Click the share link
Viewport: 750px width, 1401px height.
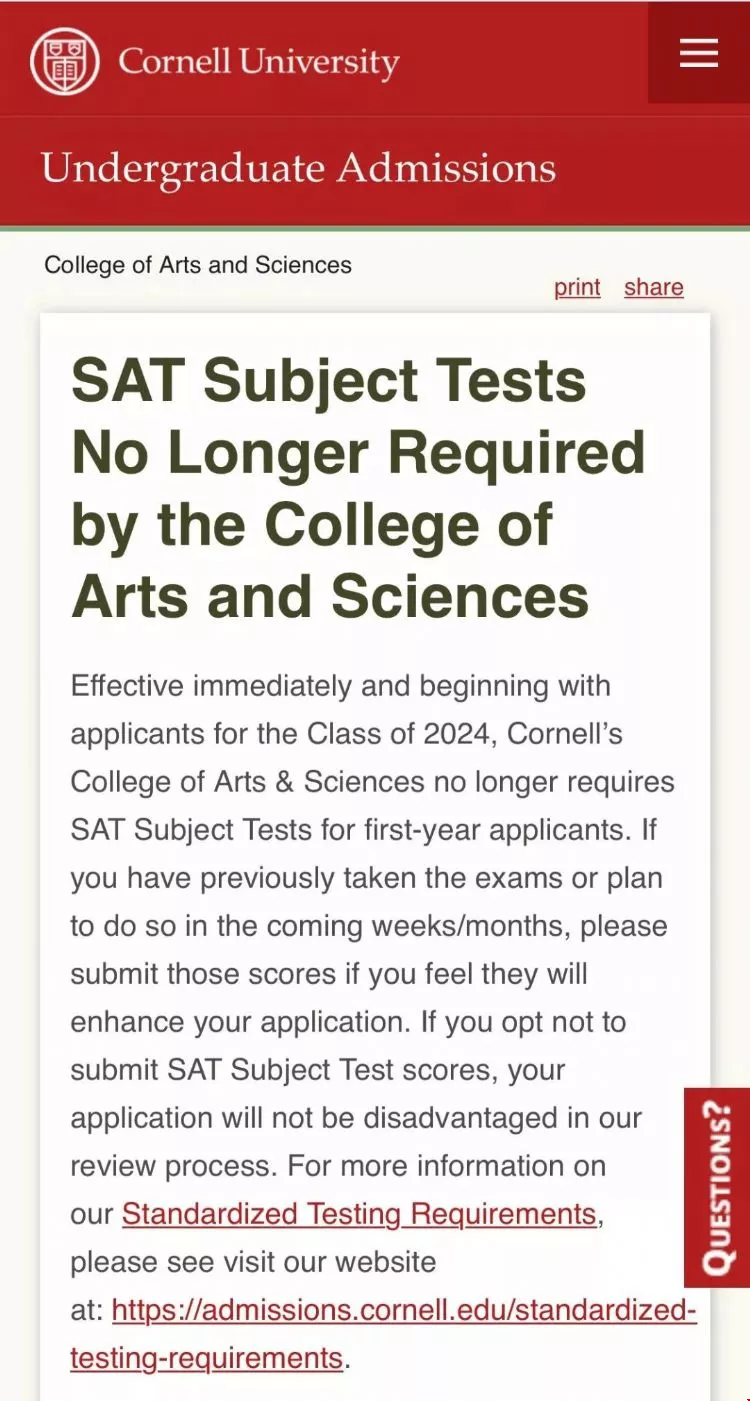point(654,287)
